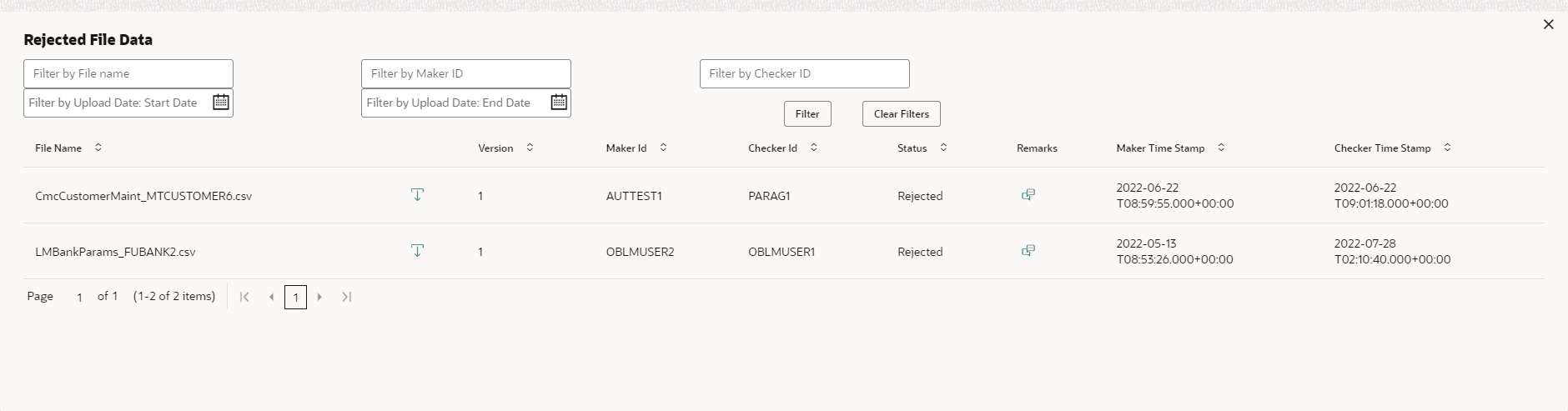Sort table by Version column
Screen dimensions: 1568x411
coord(530,148)
